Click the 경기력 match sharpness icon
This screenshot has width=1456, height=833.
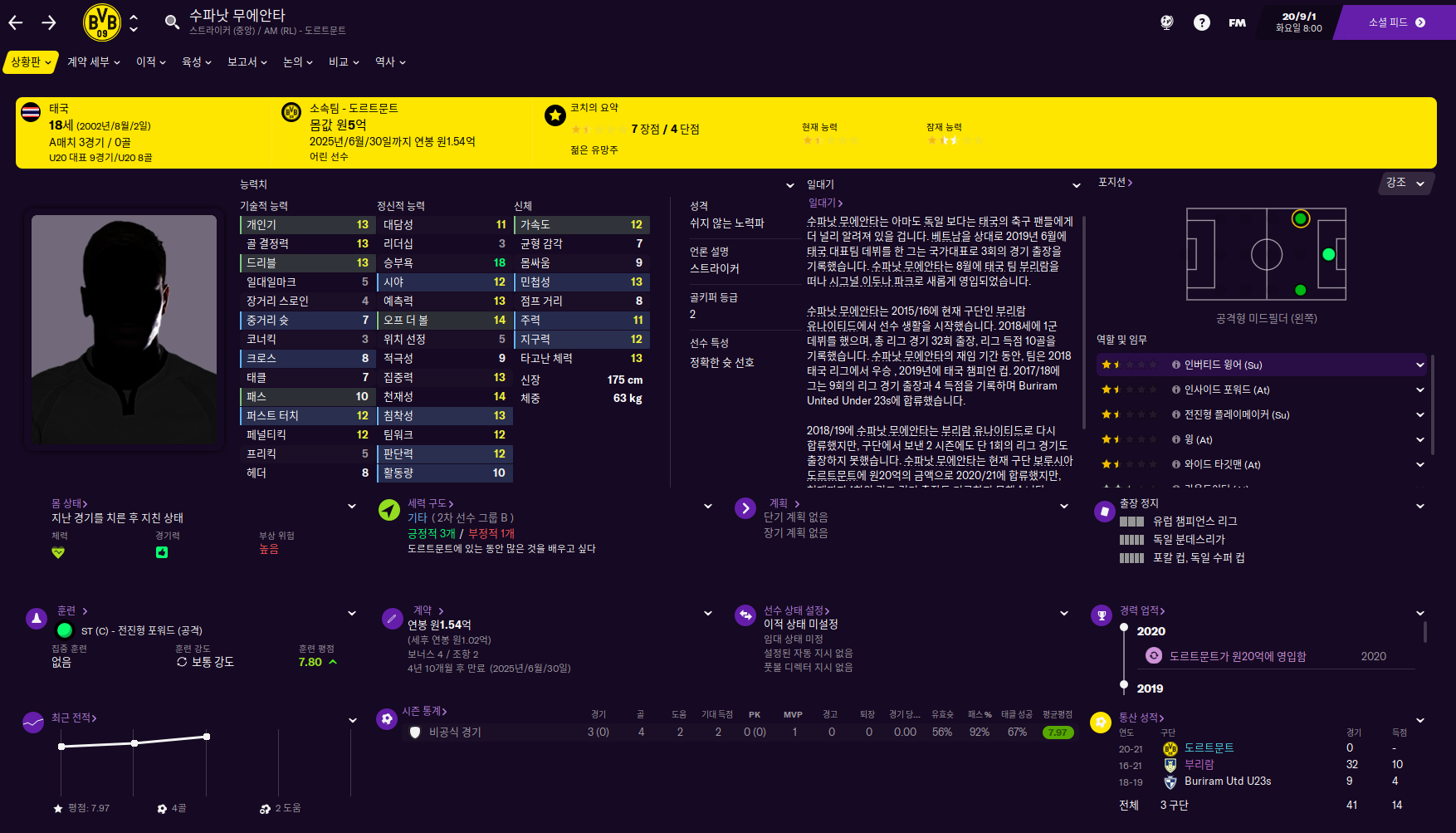(162, 552)
